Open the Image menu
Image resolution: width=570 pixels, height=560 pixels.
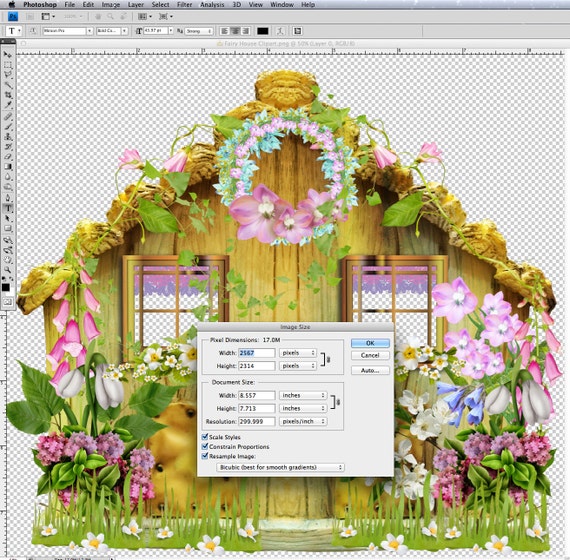tap(111, 5)
